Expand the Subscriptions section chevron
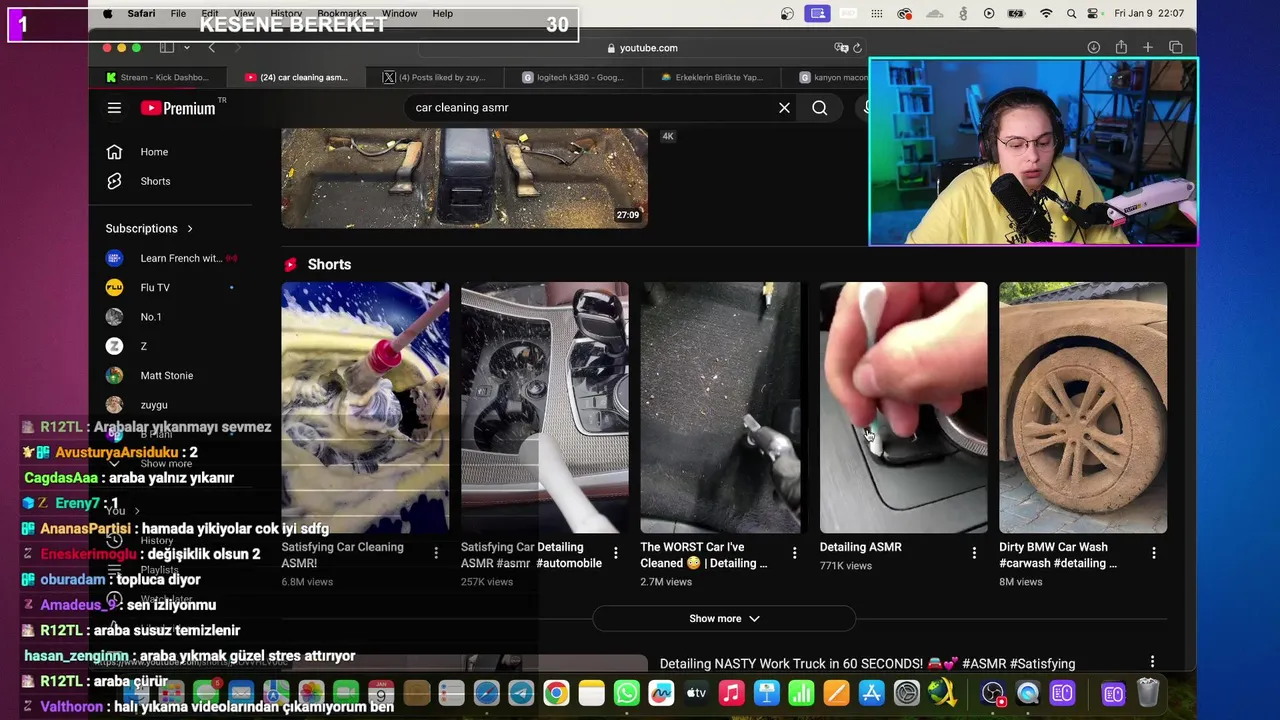This screenshot has width=1280, height=720. 190,229
